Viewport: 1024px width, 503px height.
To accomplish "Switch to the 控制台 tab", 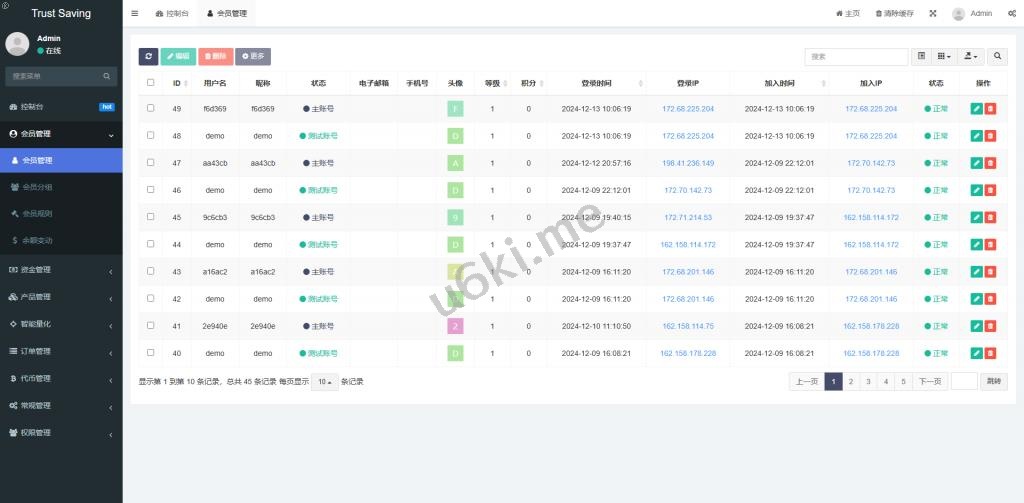I will coord(172,14).
